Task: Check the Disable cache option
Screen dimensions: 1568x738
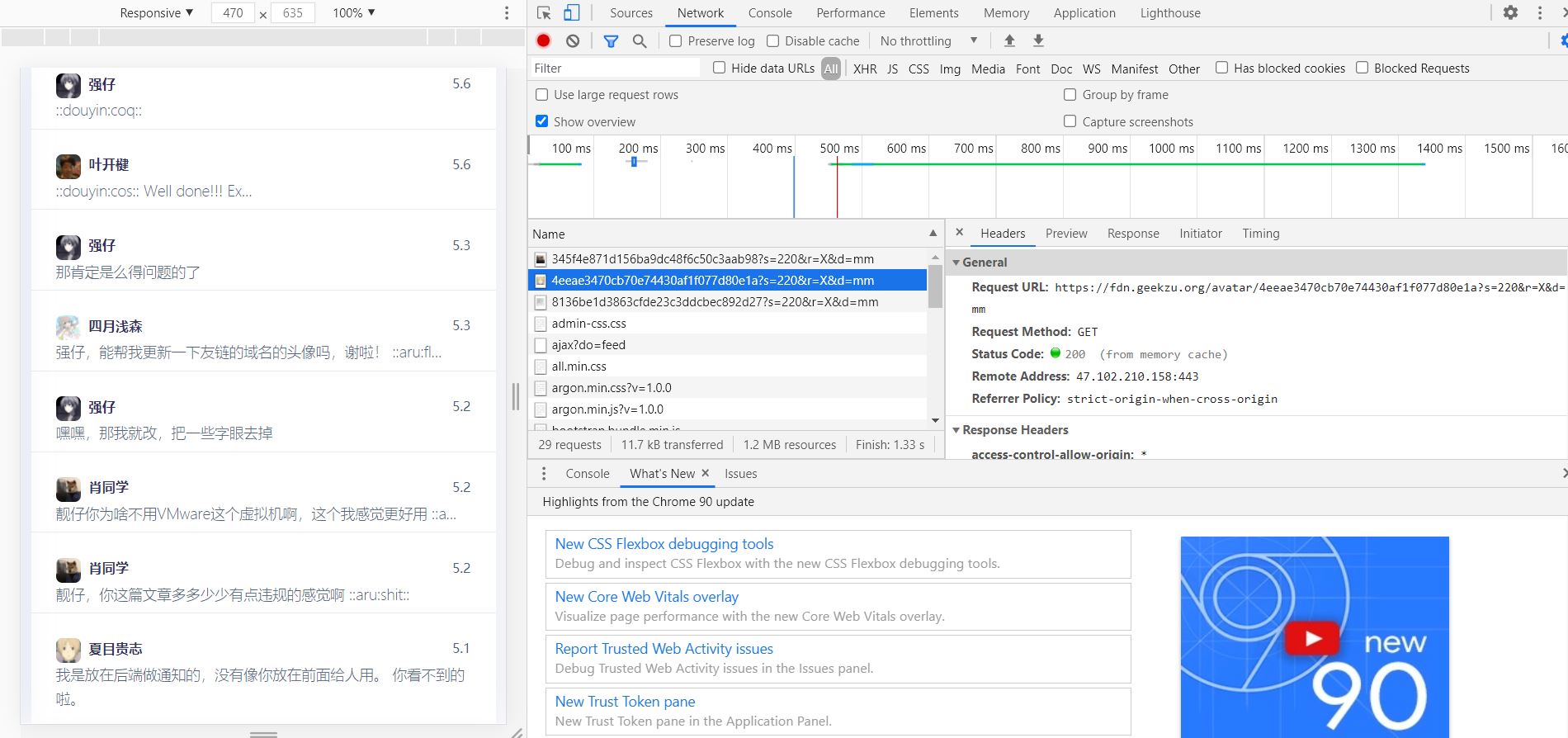Action: pos(773,41)
